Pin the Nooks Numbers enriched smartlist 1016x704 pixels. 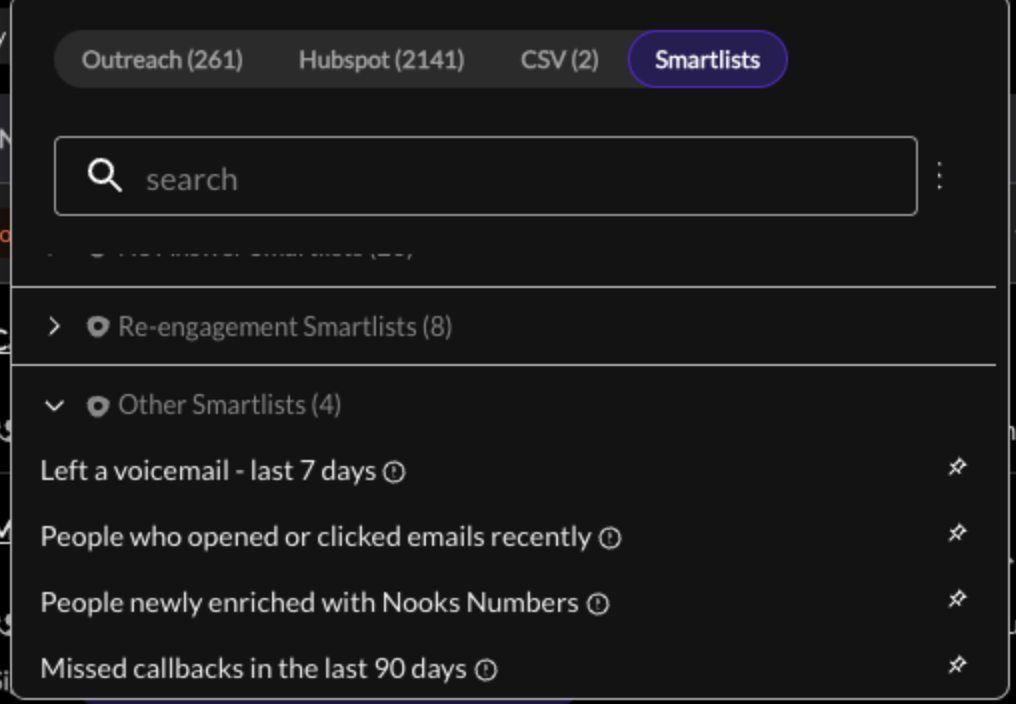[x=957, y=598]
